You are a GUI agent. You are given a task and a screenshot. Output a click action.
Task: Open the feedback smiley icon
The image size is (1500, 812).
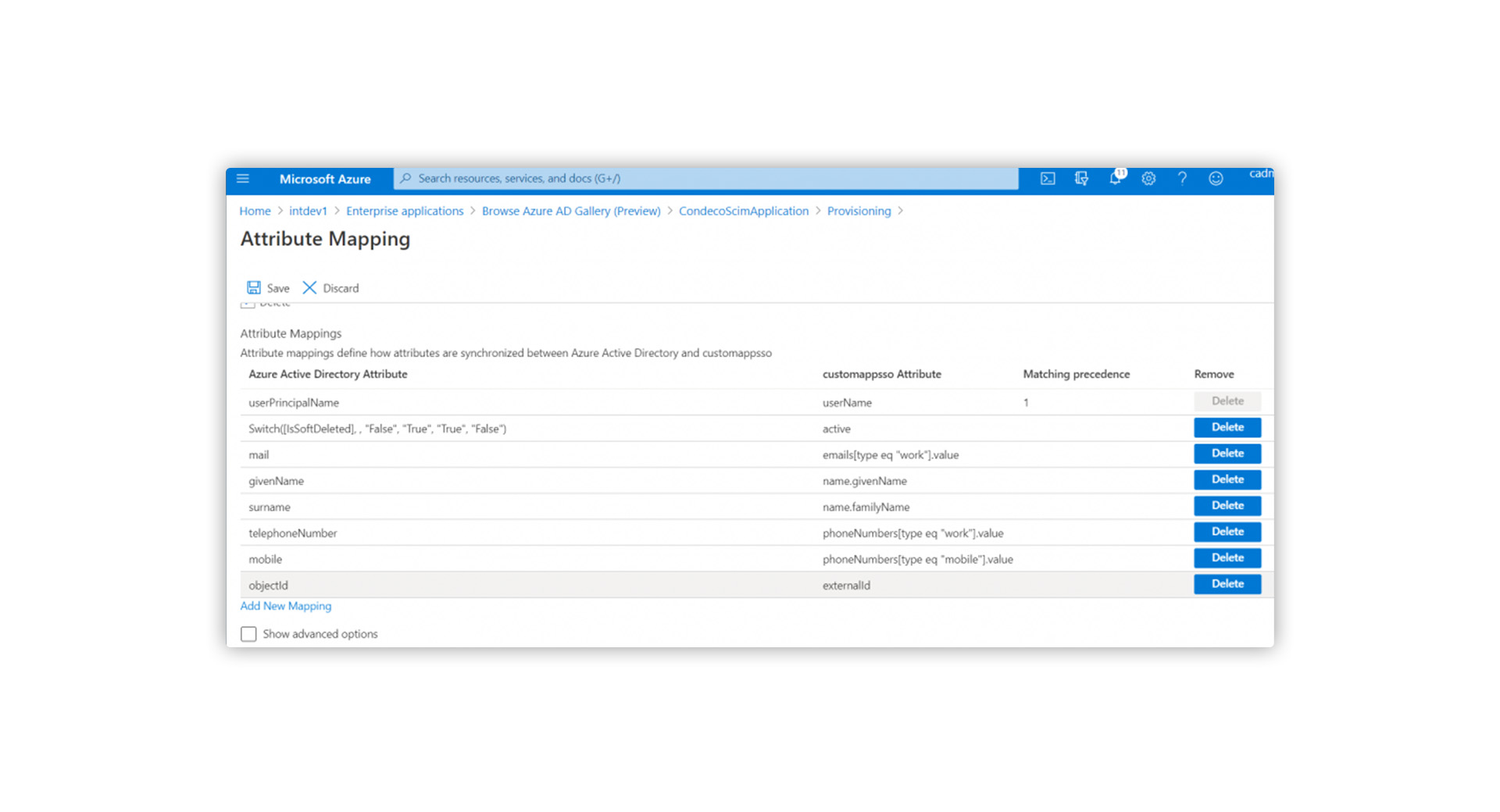click(x=1216, y=179)
